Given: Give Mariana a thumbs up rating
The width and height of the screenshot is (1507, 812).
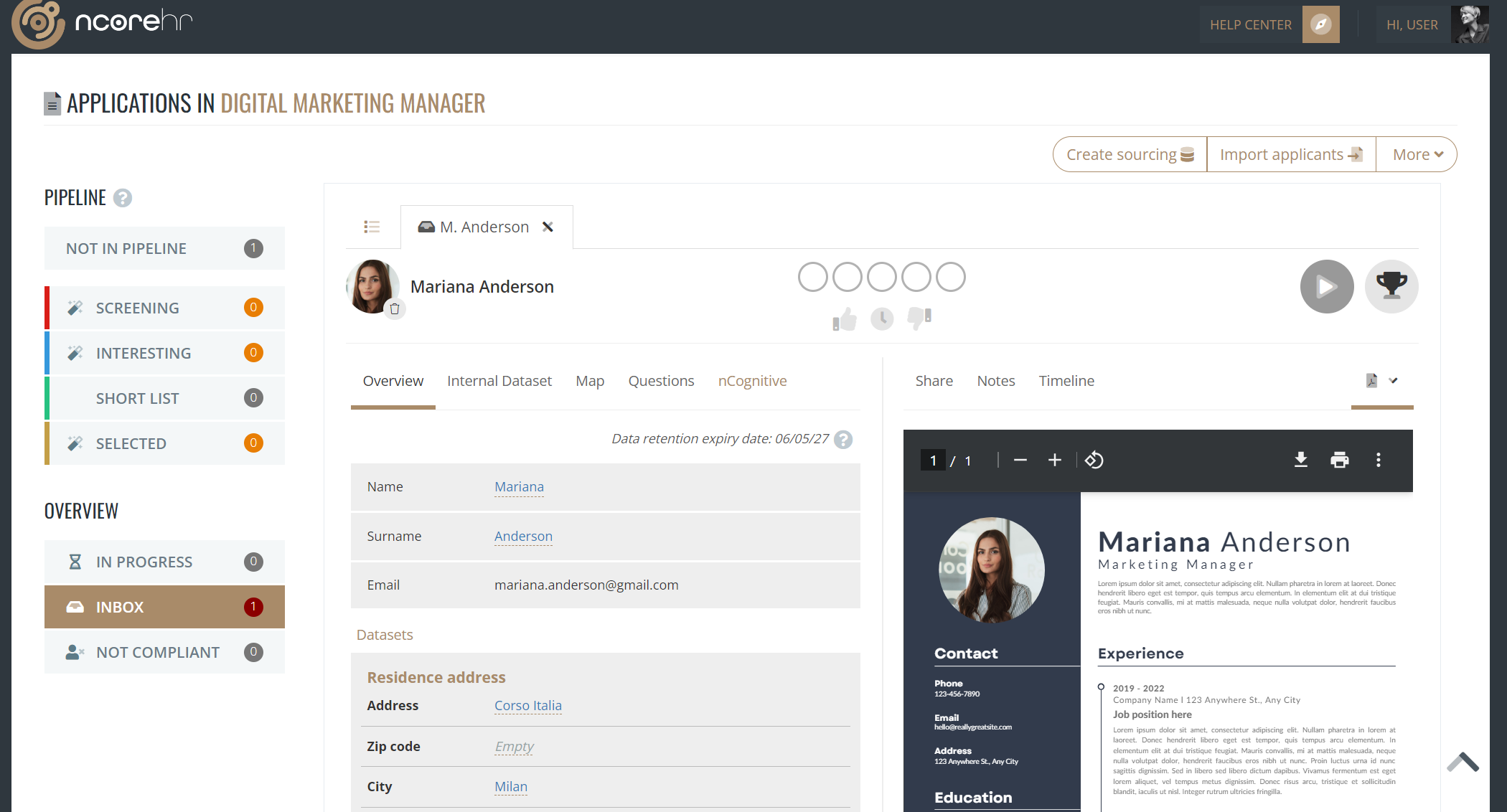Looking at the screenshot, I should pos(844,318).
